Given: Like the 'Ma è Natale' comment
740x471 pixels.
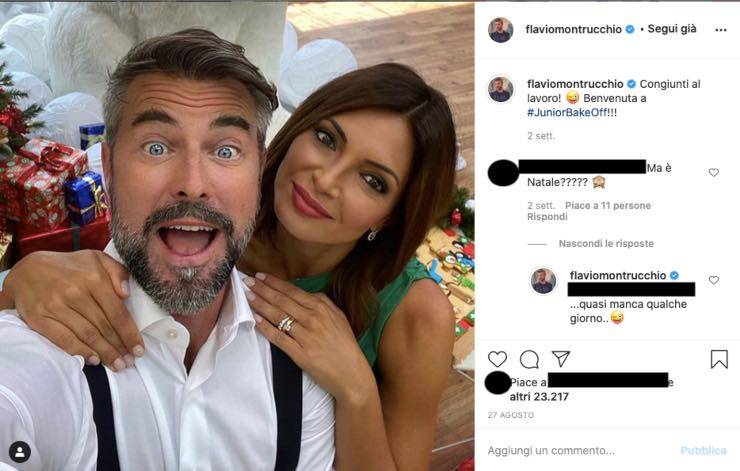Looking at the screenshot, I should tap(714, 173).
